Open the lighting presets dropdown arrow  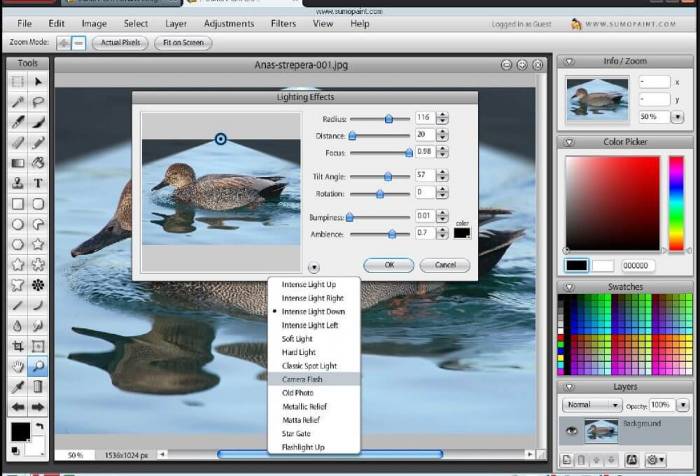pyautogui.click(x=314, y=267)
